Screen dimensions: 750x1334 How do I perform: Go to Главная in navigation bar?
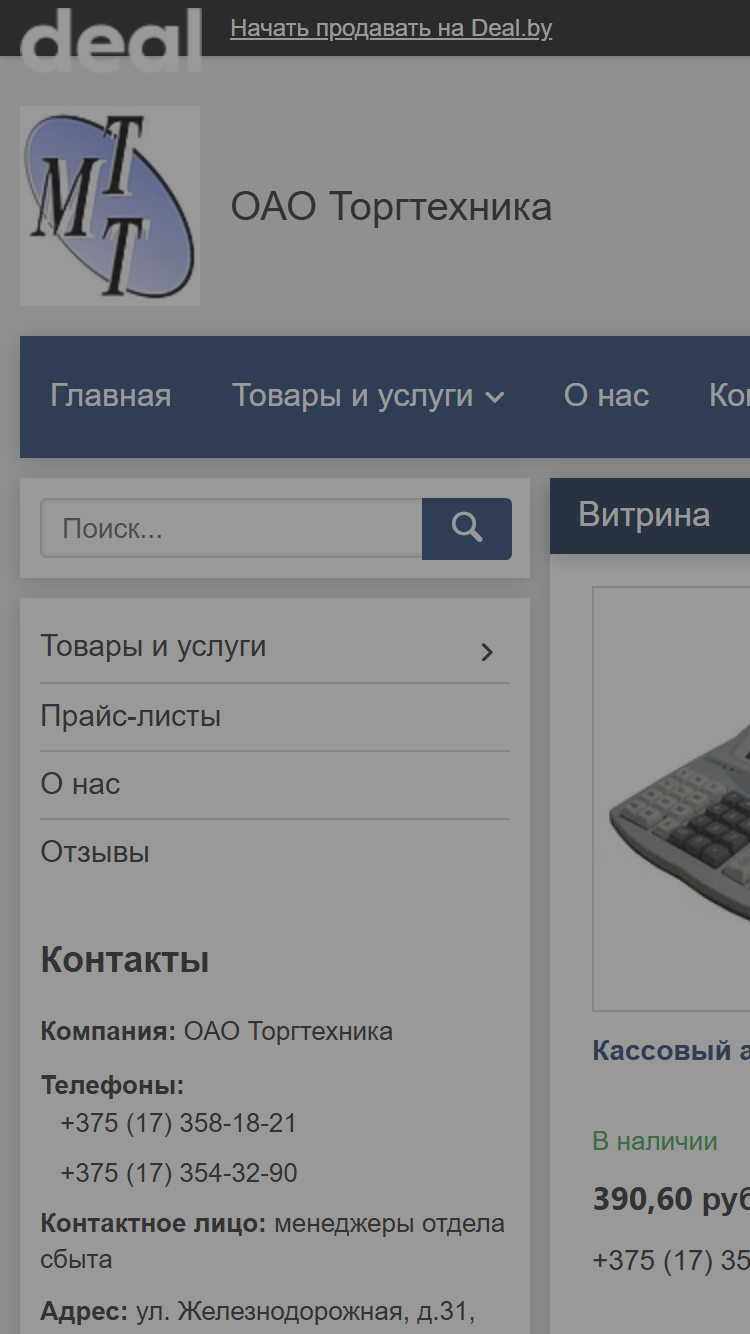pyautogui.click(x=111, y=396)
